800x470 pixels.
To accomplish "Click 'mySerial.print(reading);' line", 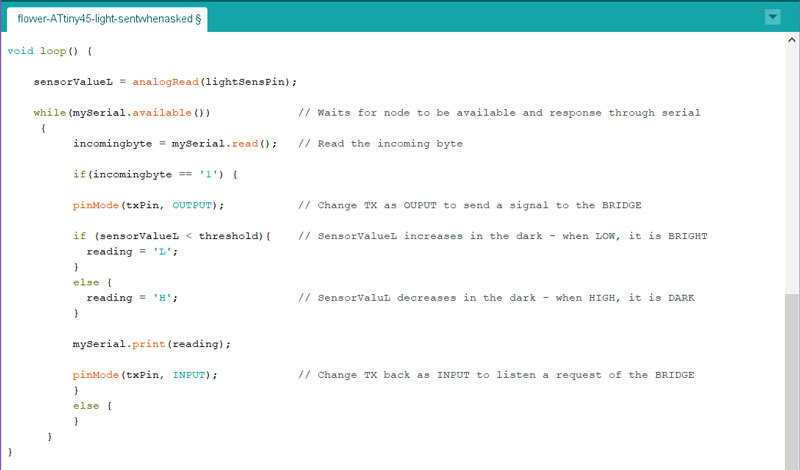I will (x=152, y=344).
